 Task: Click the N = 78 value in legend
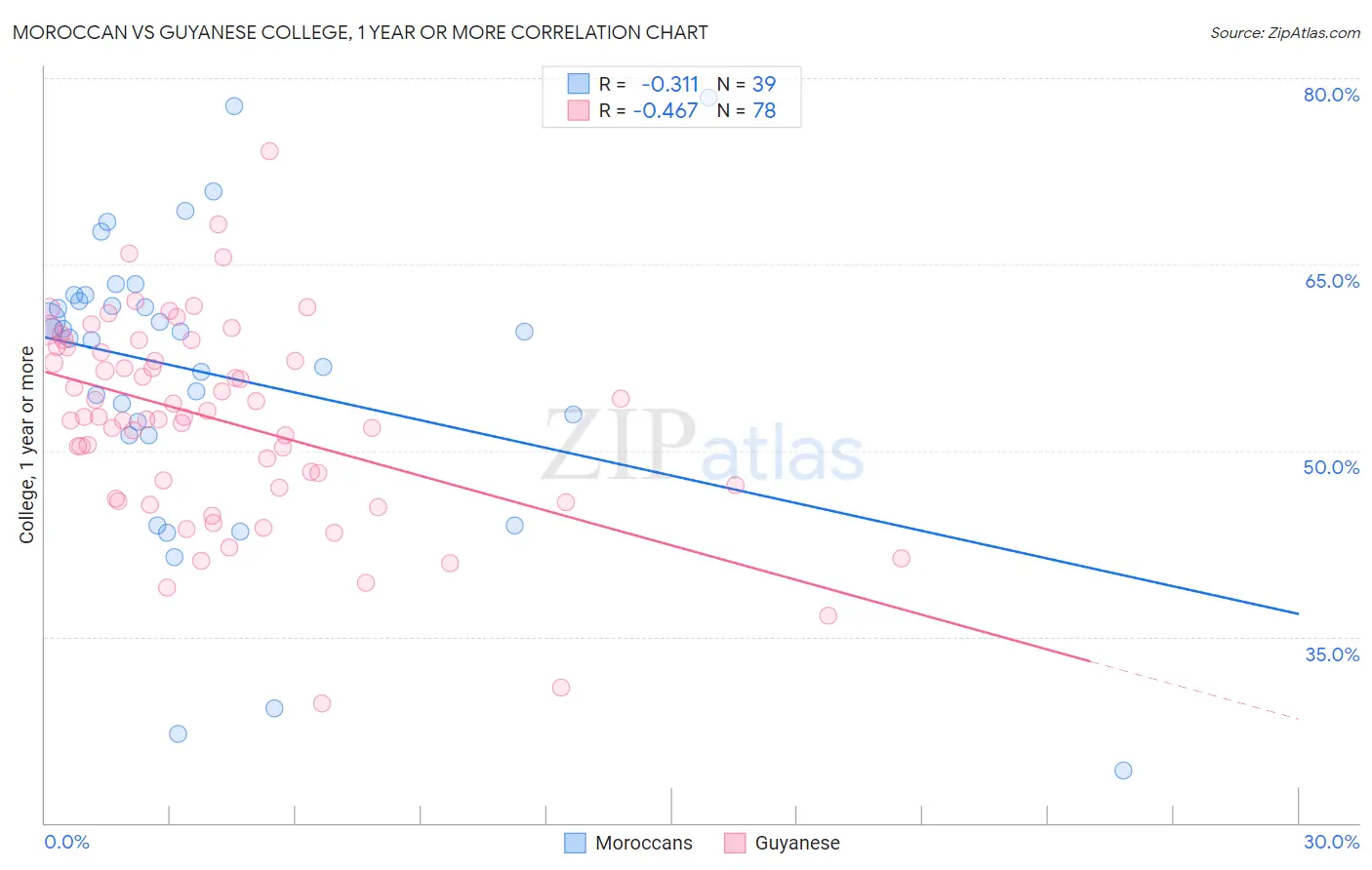747,110
